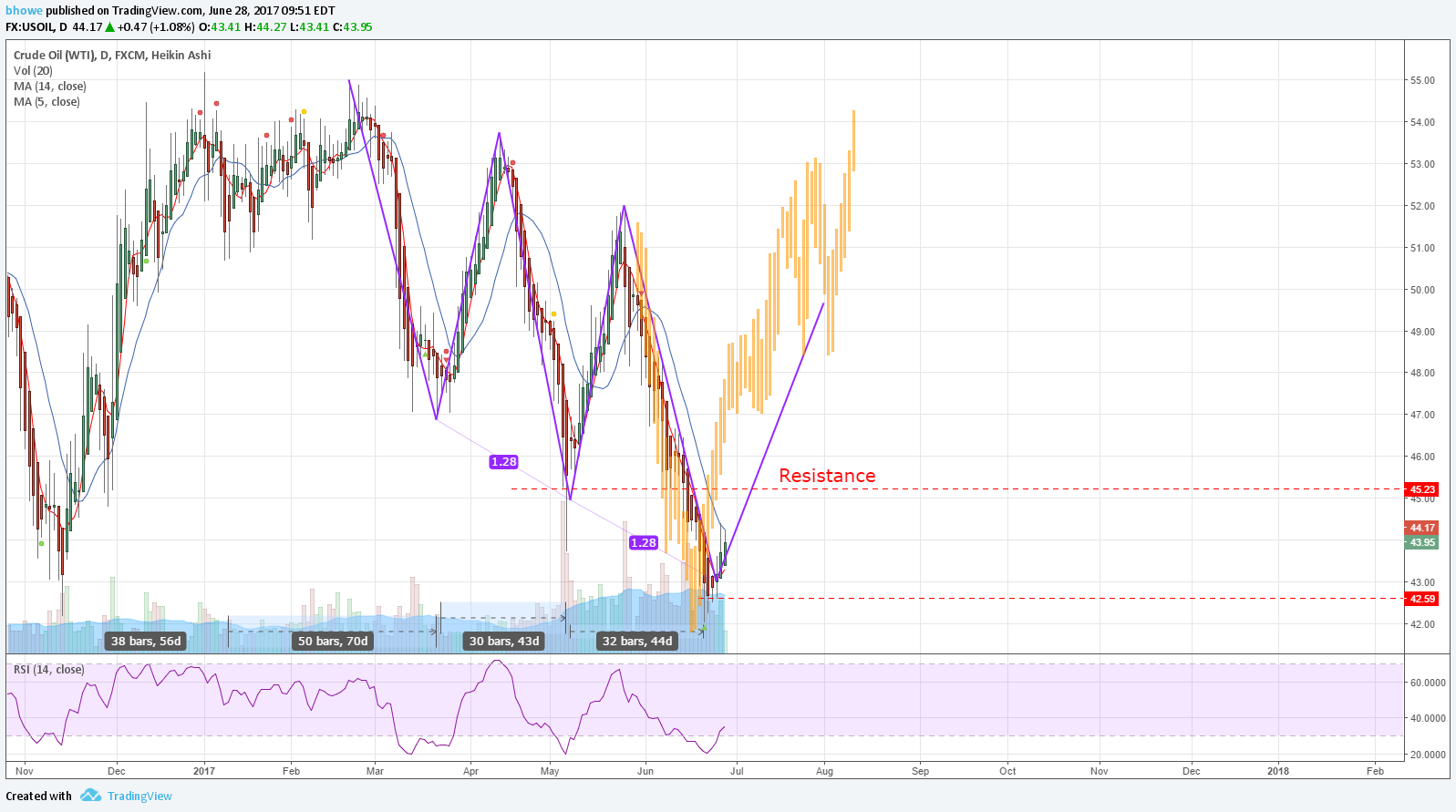Click the Mar label on the time axis
Screen dimensions: 1456x812
click(375, 771)
